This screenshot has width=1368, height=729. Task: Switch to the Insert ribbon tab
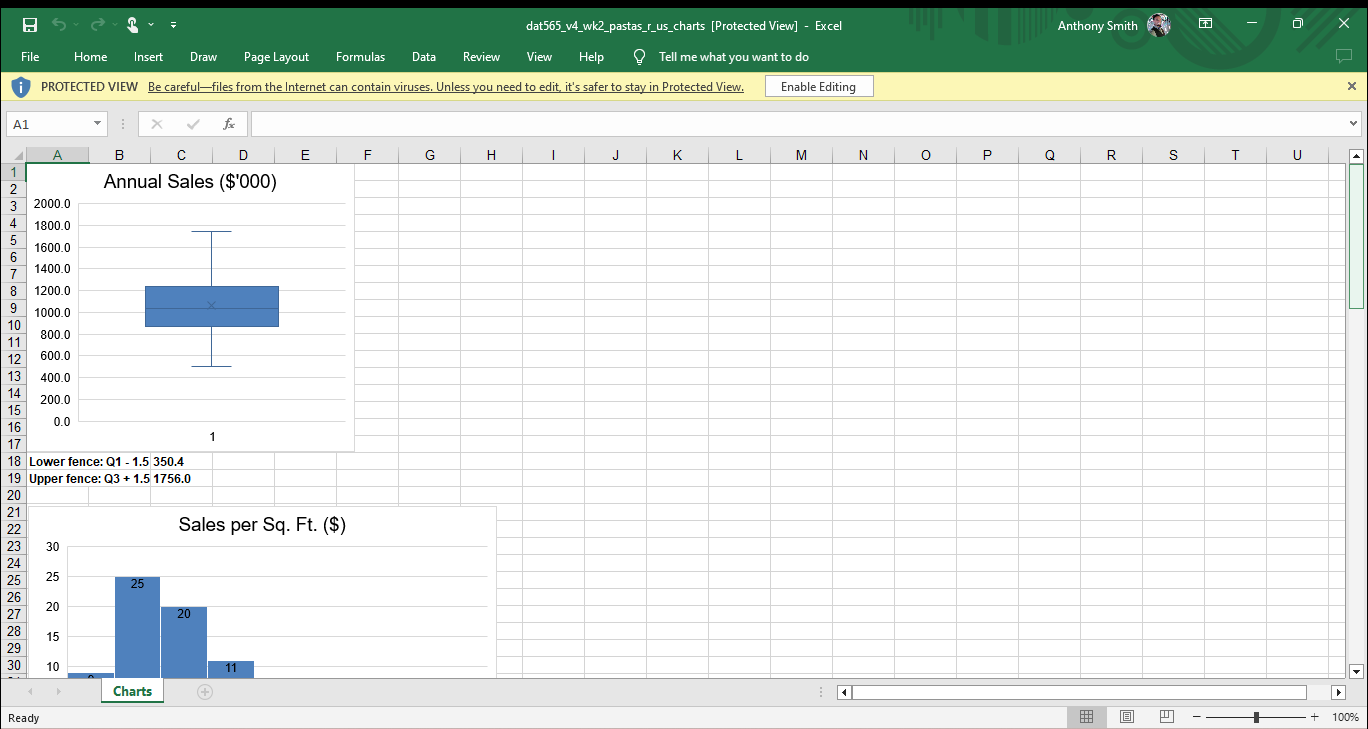coord(149,57)
